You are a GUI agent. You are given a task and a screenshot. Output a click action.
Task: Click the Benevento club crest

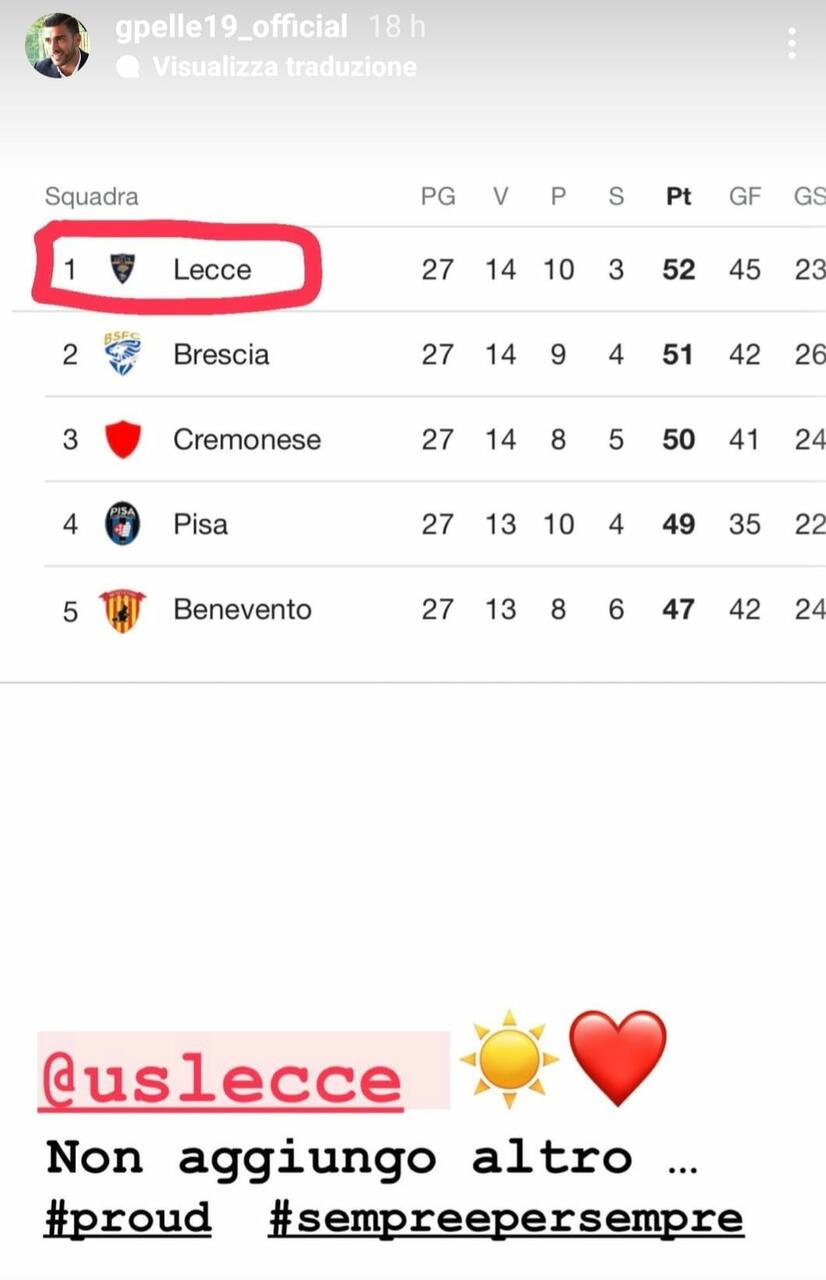122,610
